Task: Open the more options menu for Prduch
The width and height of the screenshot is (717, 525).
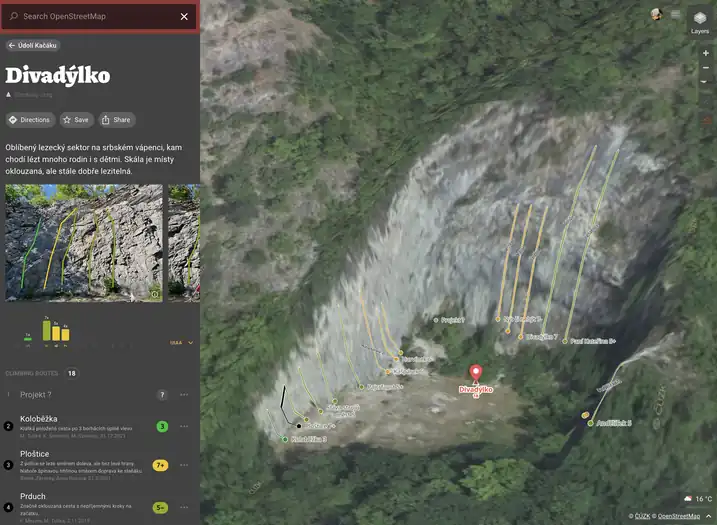Action: tap(184, 507)
